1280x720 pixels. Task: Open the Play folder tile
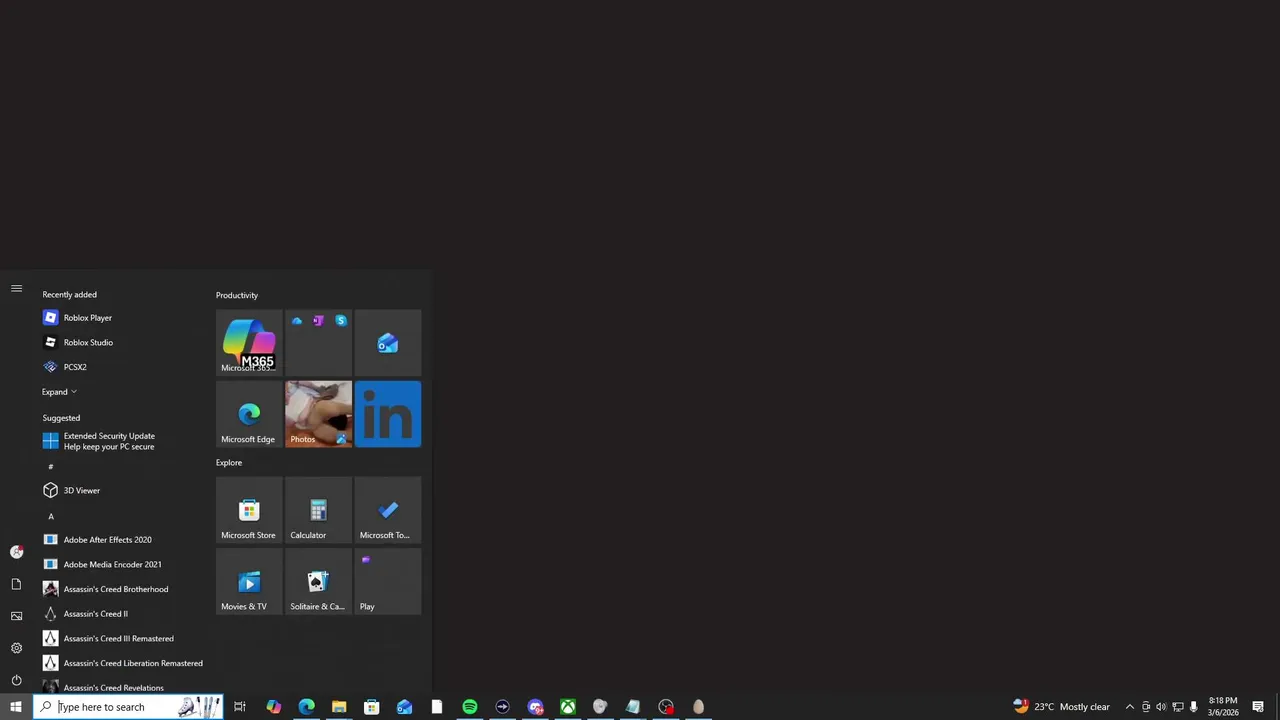pyautogui.click(x=388, y=581)
